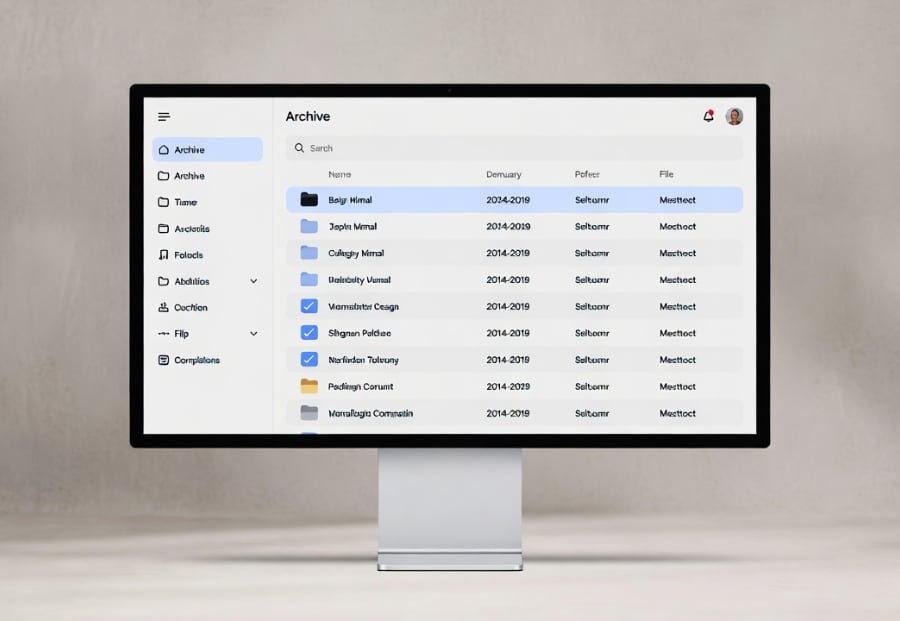Image resolution: width=900 pixels, height=621 pixels.
Task: Open the user profile avatar picture
Action: [734, 116]
